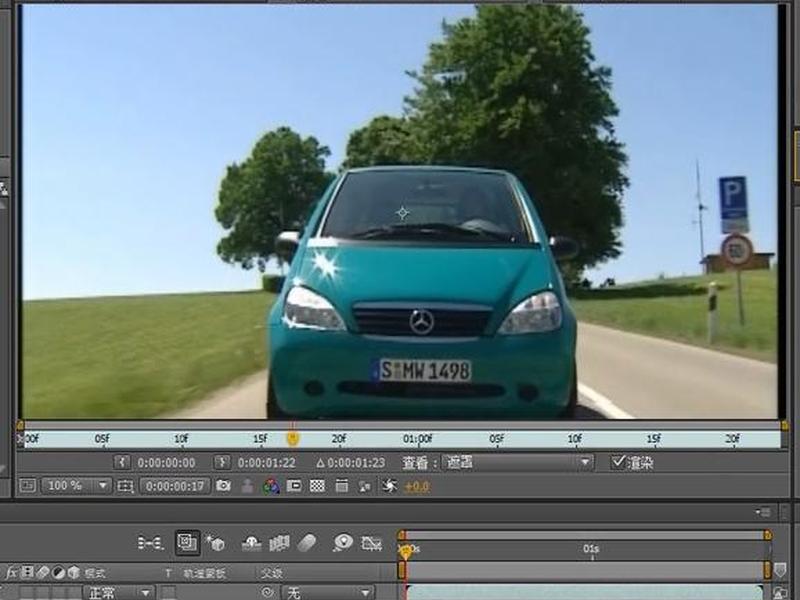Toggle the transparency grid checkerboard icon
The width and height of the screenshot is (800, 600).
point(317,486)
